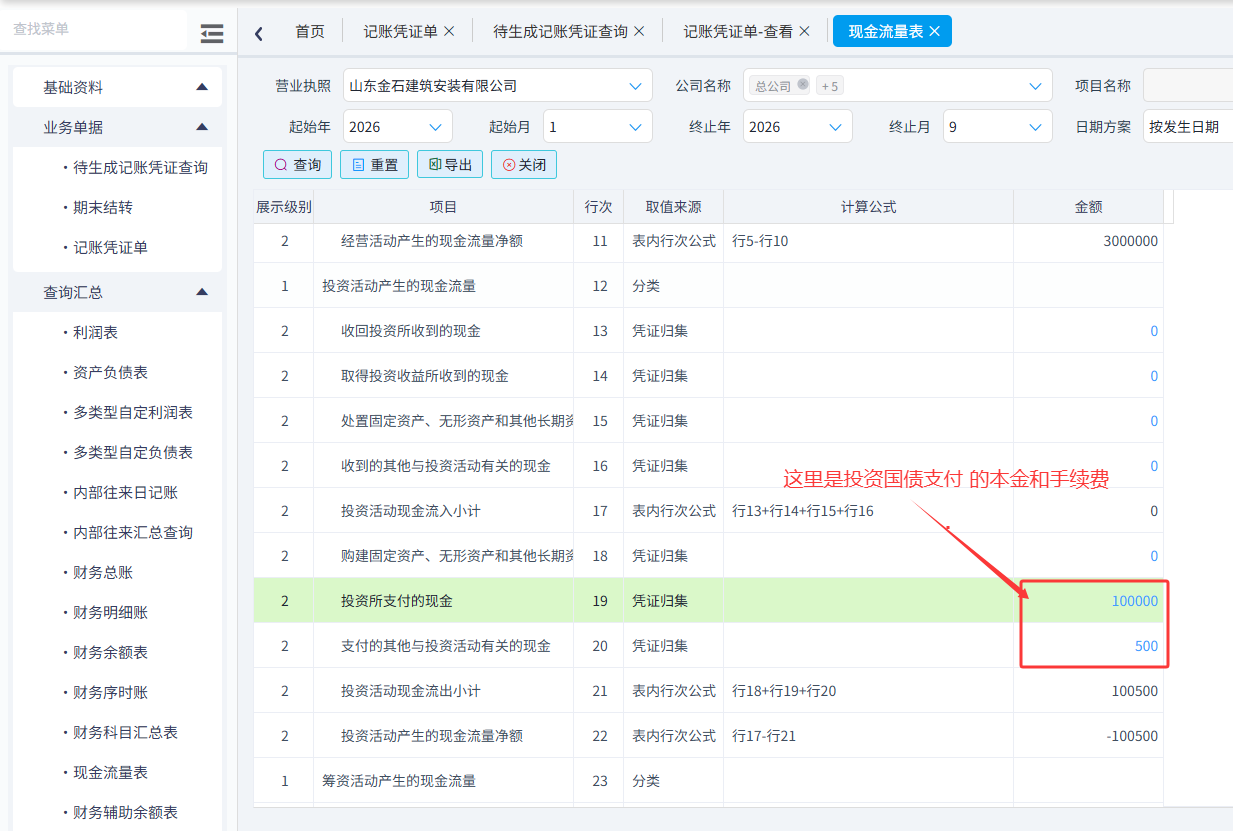1233x831 pixels.
Task: Close the 记账凭证单 tab
Action: pos(449,31)
